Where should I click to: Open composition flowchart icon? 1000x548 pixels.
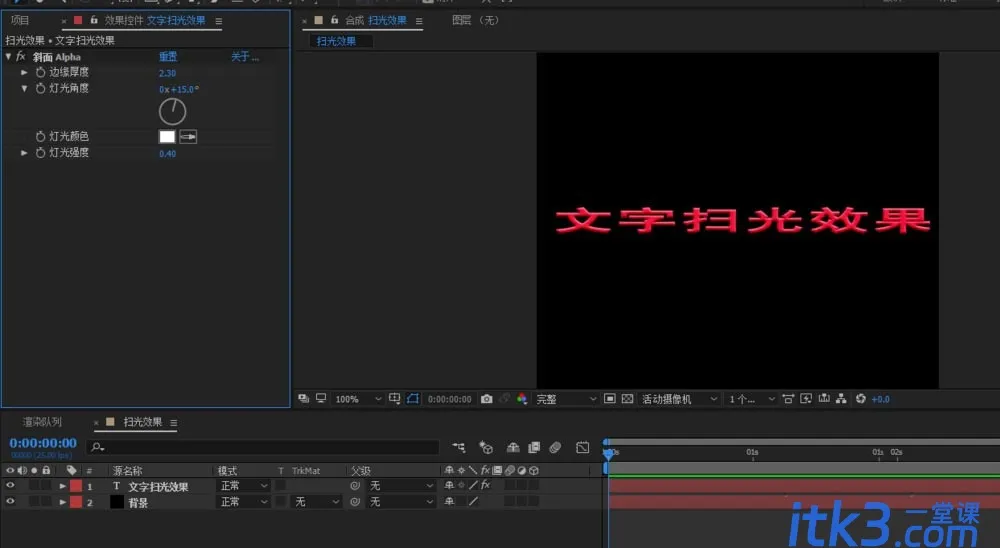click(841, 399)
